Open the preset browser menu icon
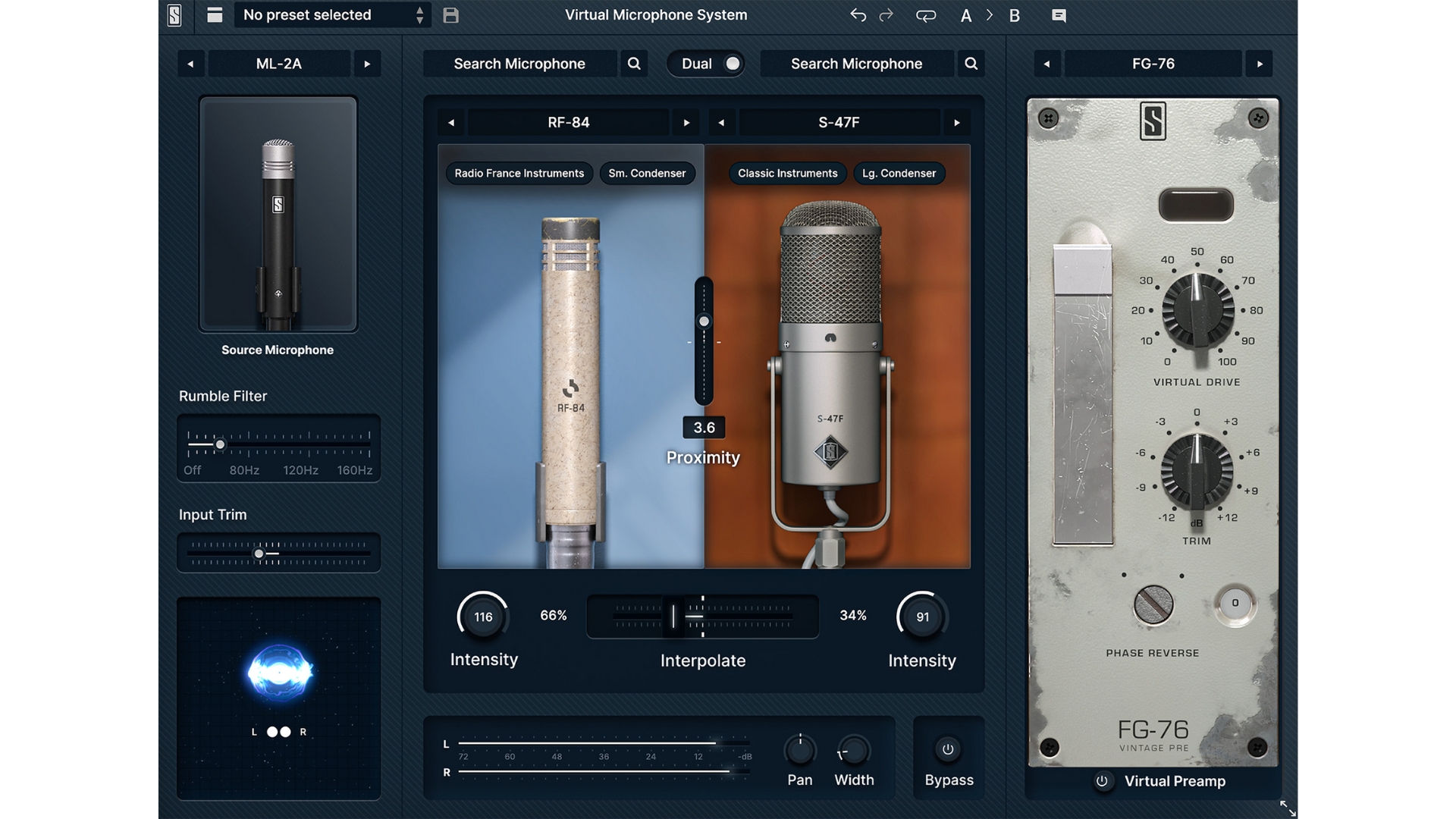1456x819 pixels. click(x=215, y=15)
